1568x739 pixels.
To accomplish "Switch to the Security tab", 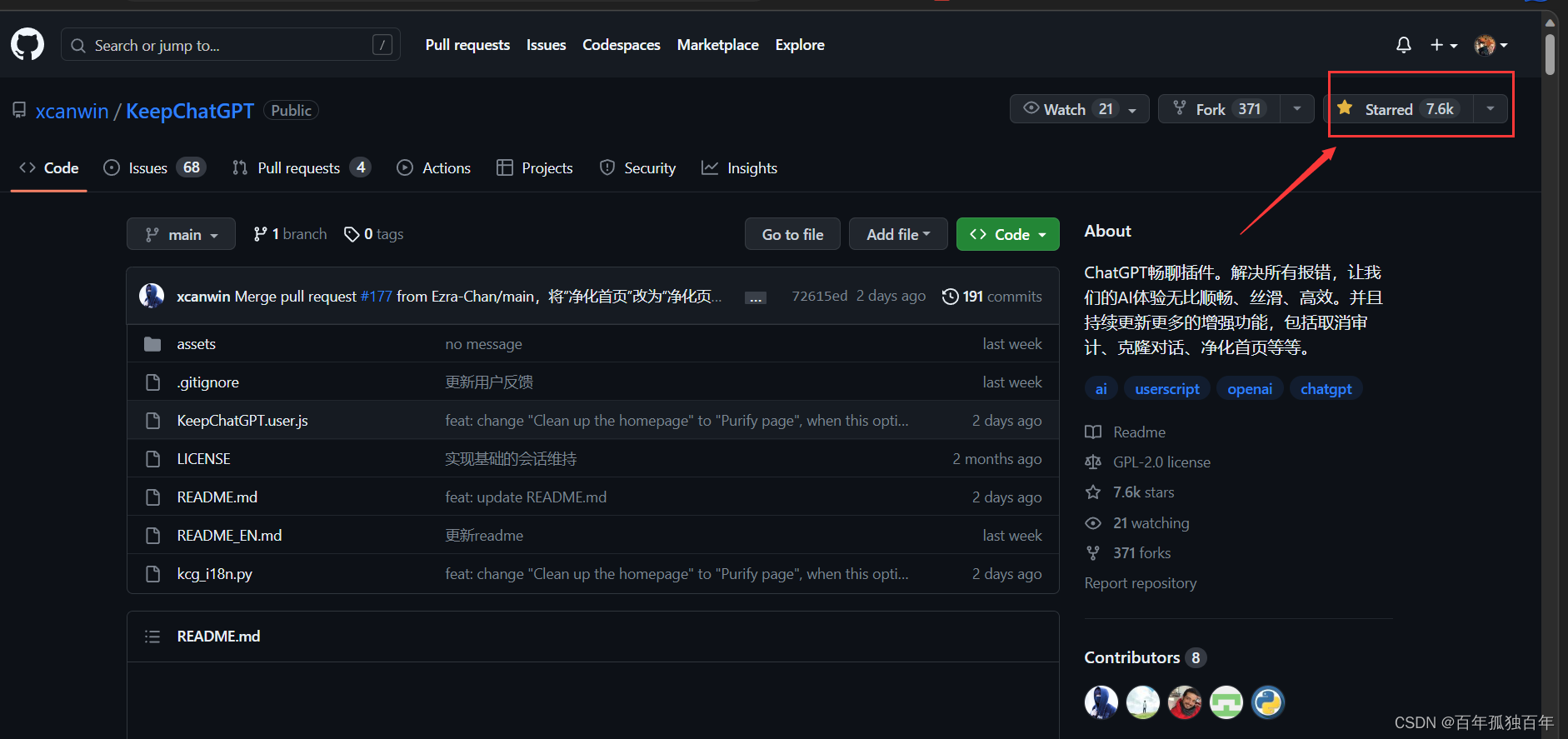I will [637, 168].
